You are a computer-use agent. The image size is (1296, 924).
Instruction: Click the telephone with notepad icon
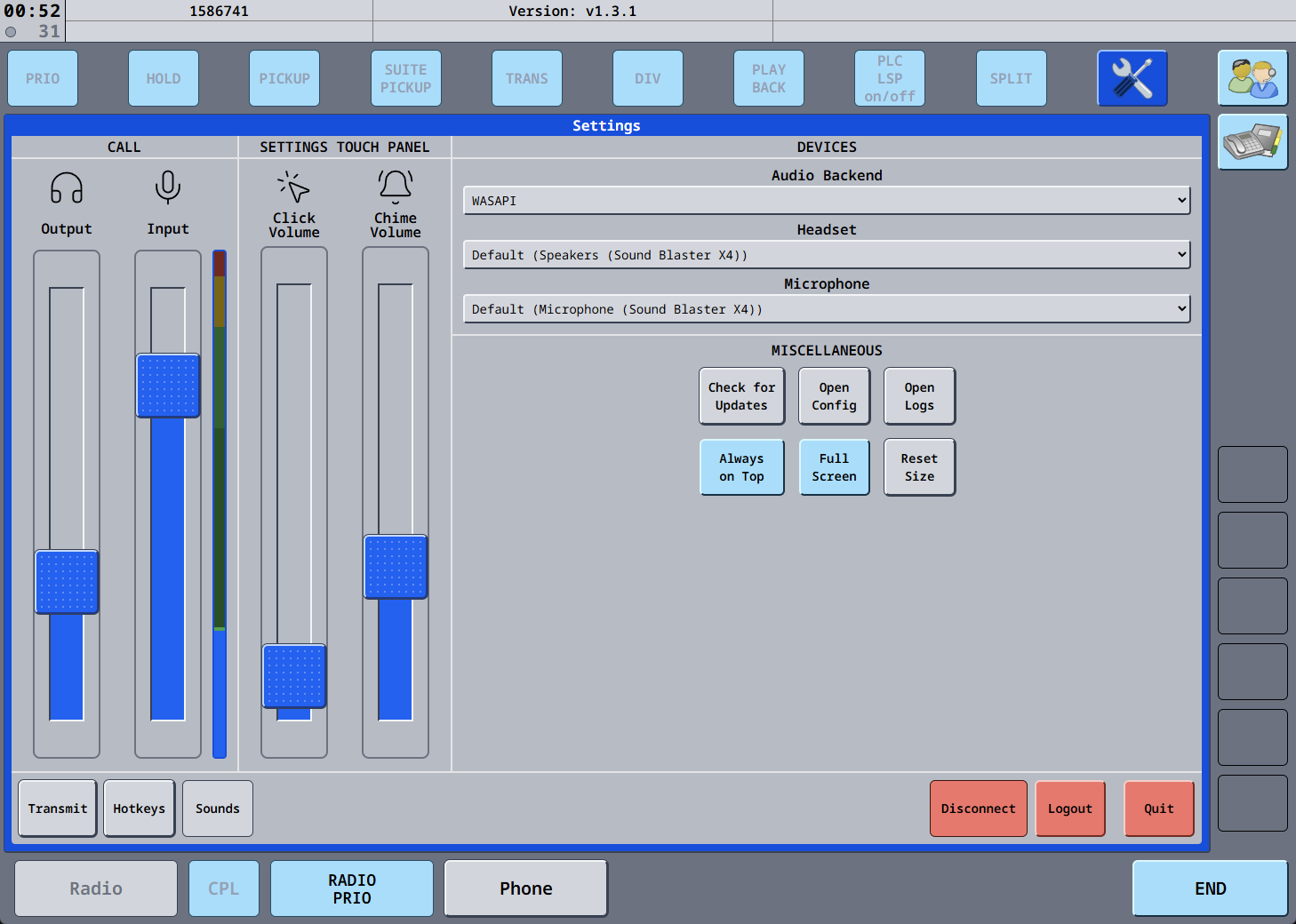coord(1252,142)
